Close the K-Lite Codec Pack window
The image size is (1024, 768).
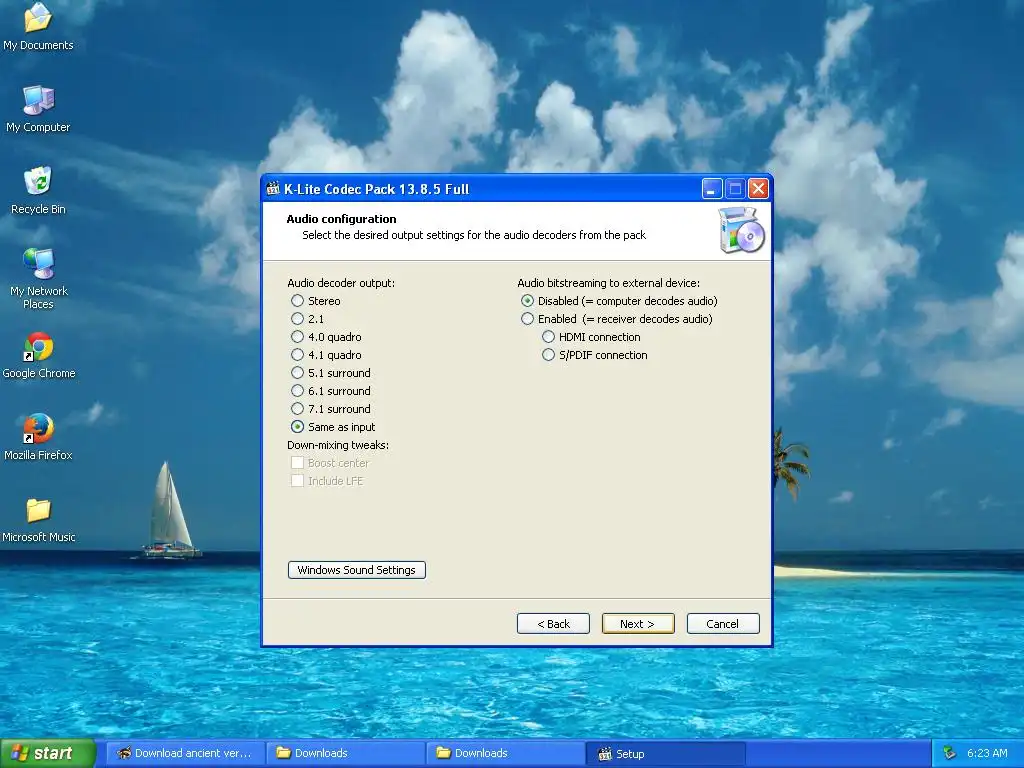click(758, 189)
